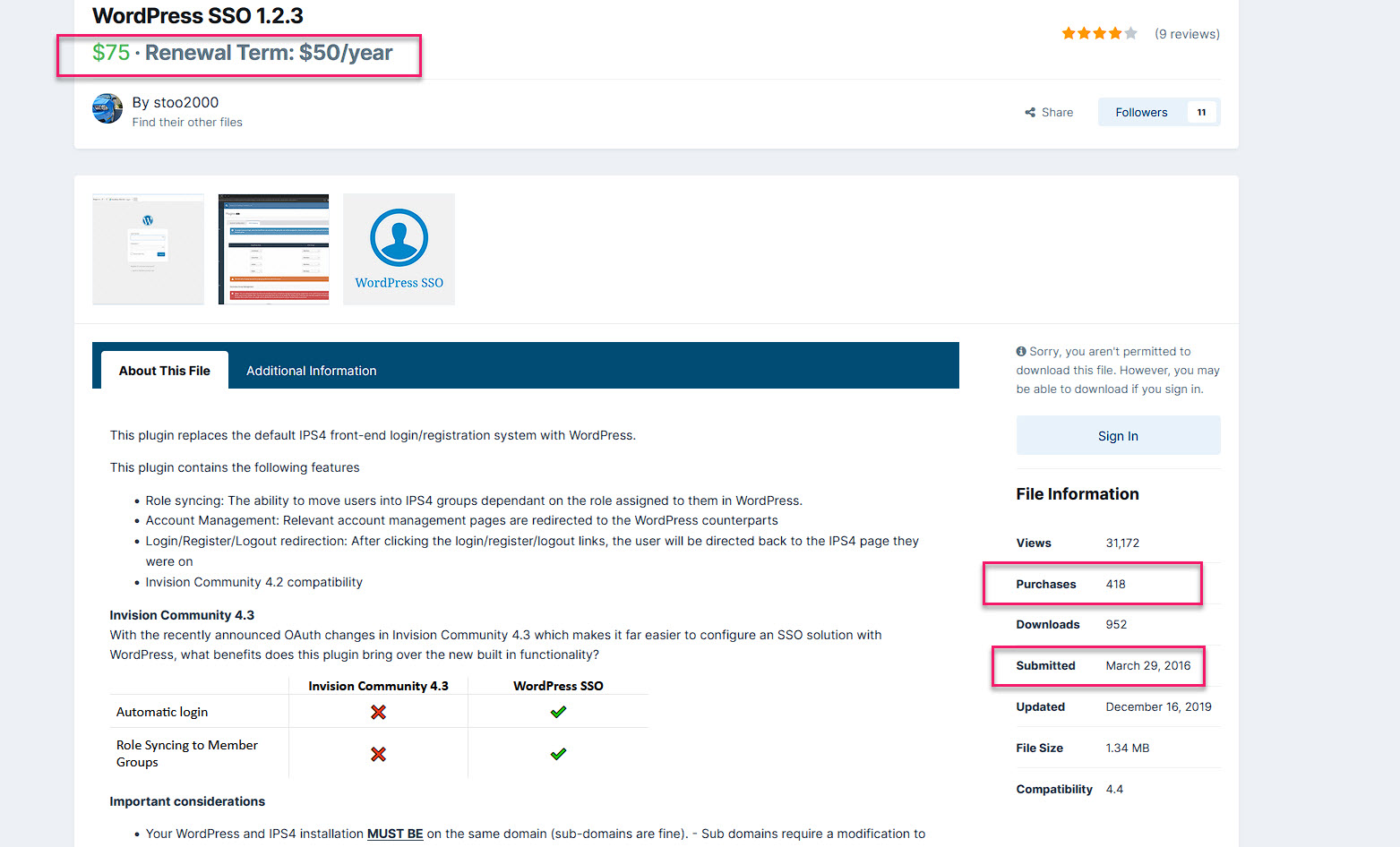1400x847 pixels.
Task: Click the Invision Community 4.3 column header
Action: (x=378, y=686)
